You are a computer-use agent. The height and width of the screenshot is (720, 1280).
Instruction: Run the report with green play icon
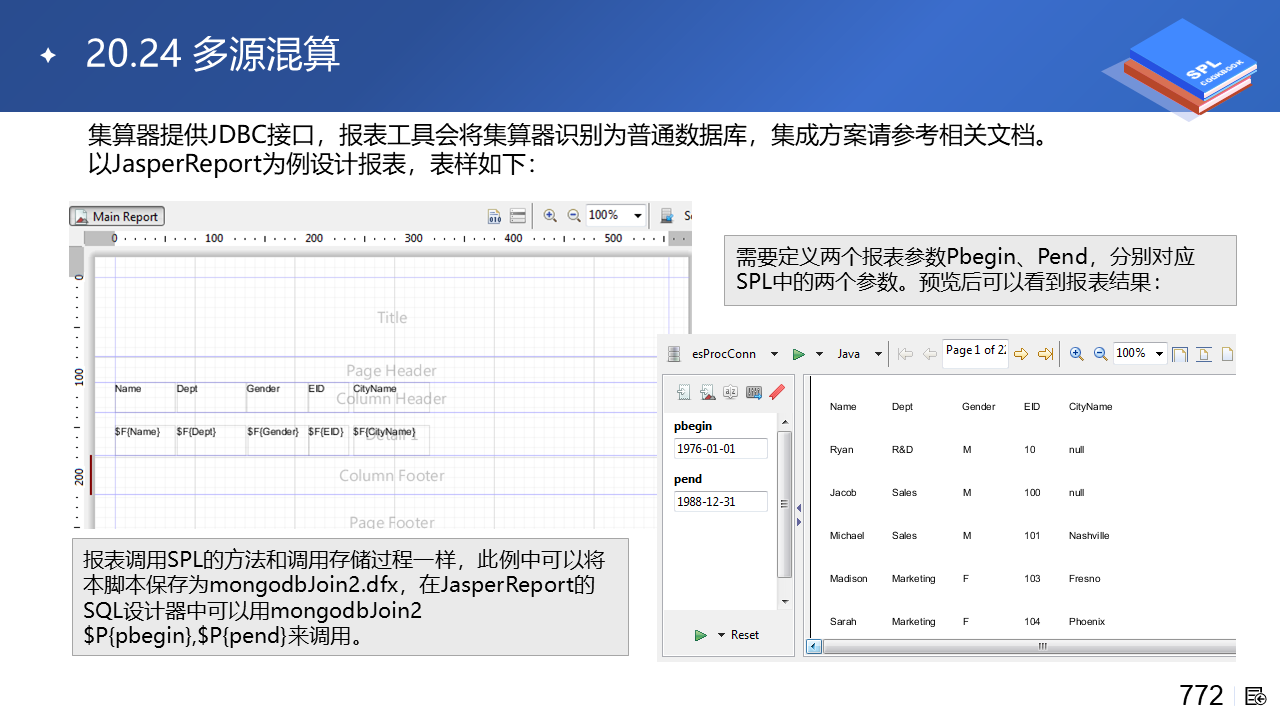click(x=799, y=354)
